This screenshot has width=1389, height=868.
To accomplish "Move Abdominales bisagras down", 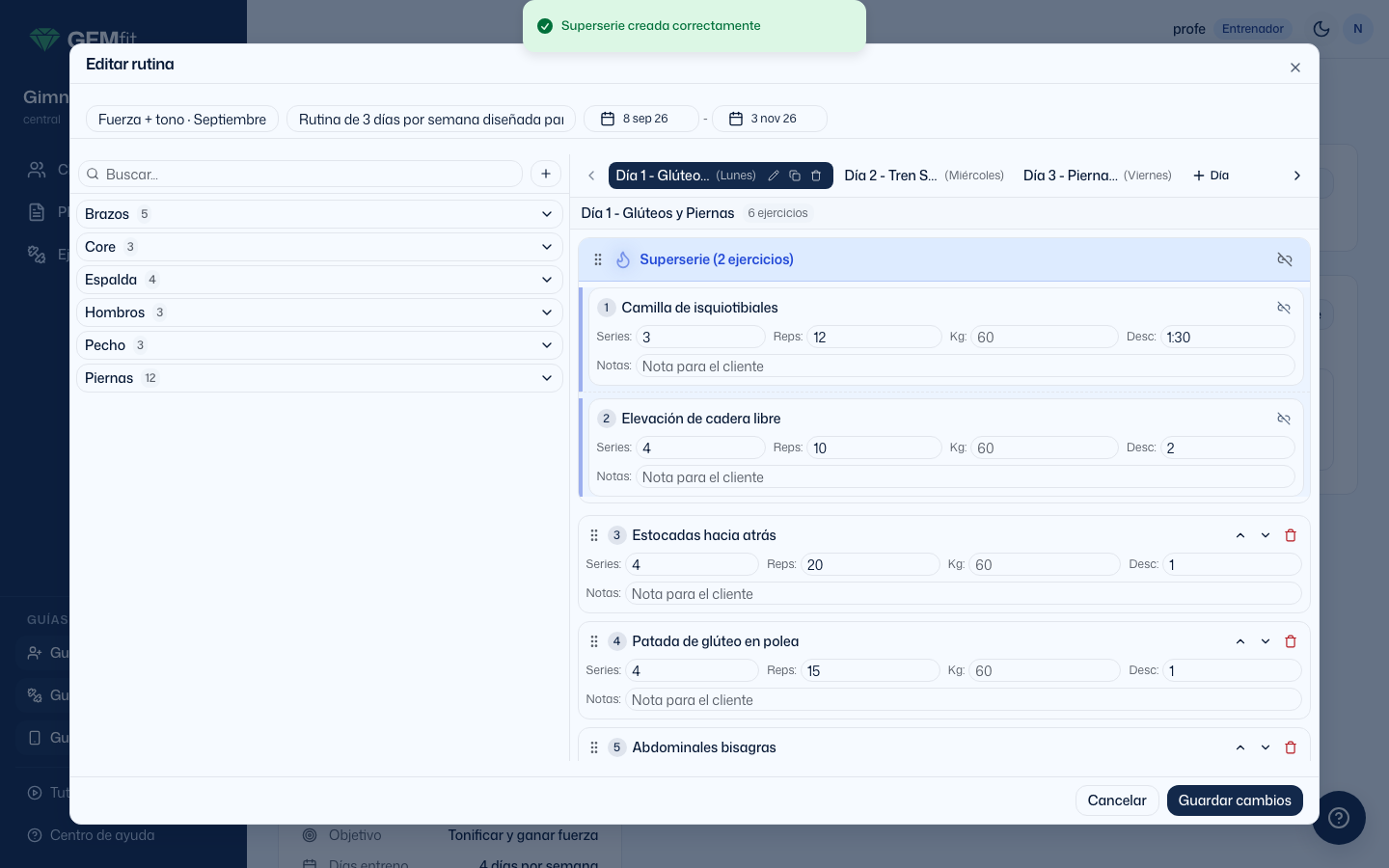I will click(x=1266, y=747).
